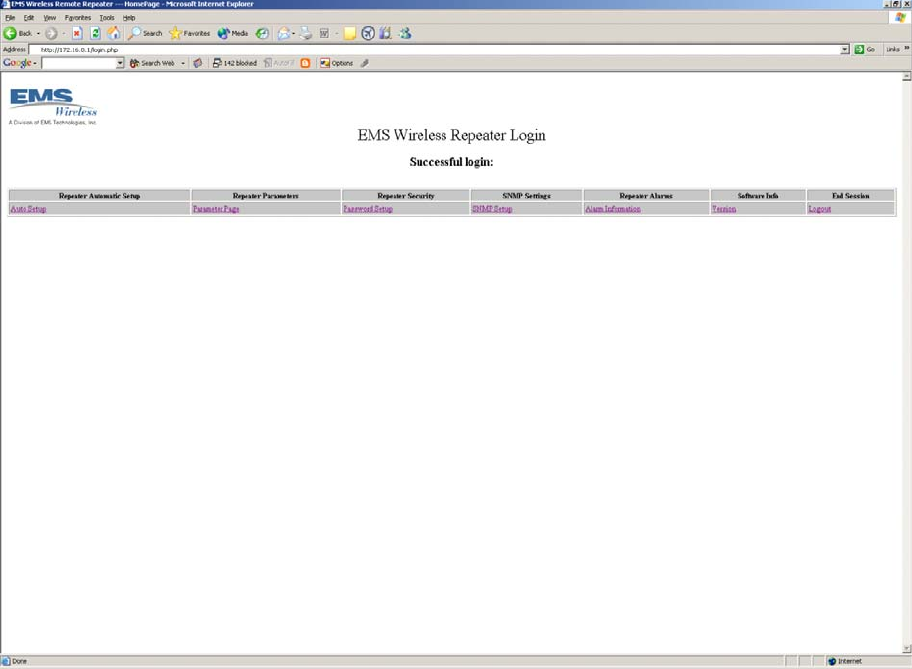
Task: Open the Media pane
Action: click(x=233, y=33)
